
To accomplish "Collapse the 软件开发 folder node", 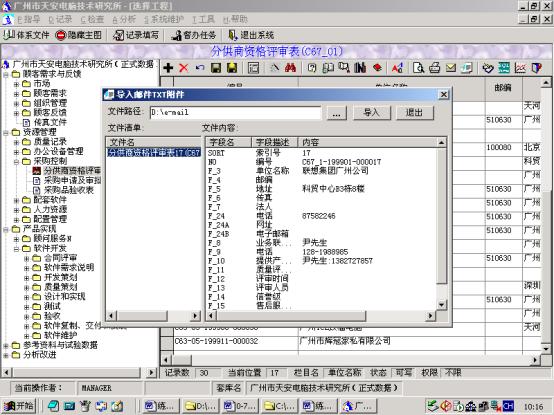I will pos(16,249).
